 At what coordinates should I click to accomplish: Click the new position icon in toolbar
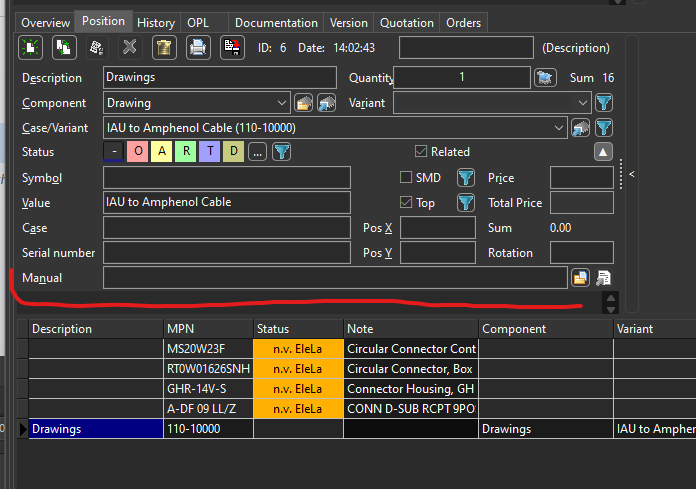pos(31,47)
